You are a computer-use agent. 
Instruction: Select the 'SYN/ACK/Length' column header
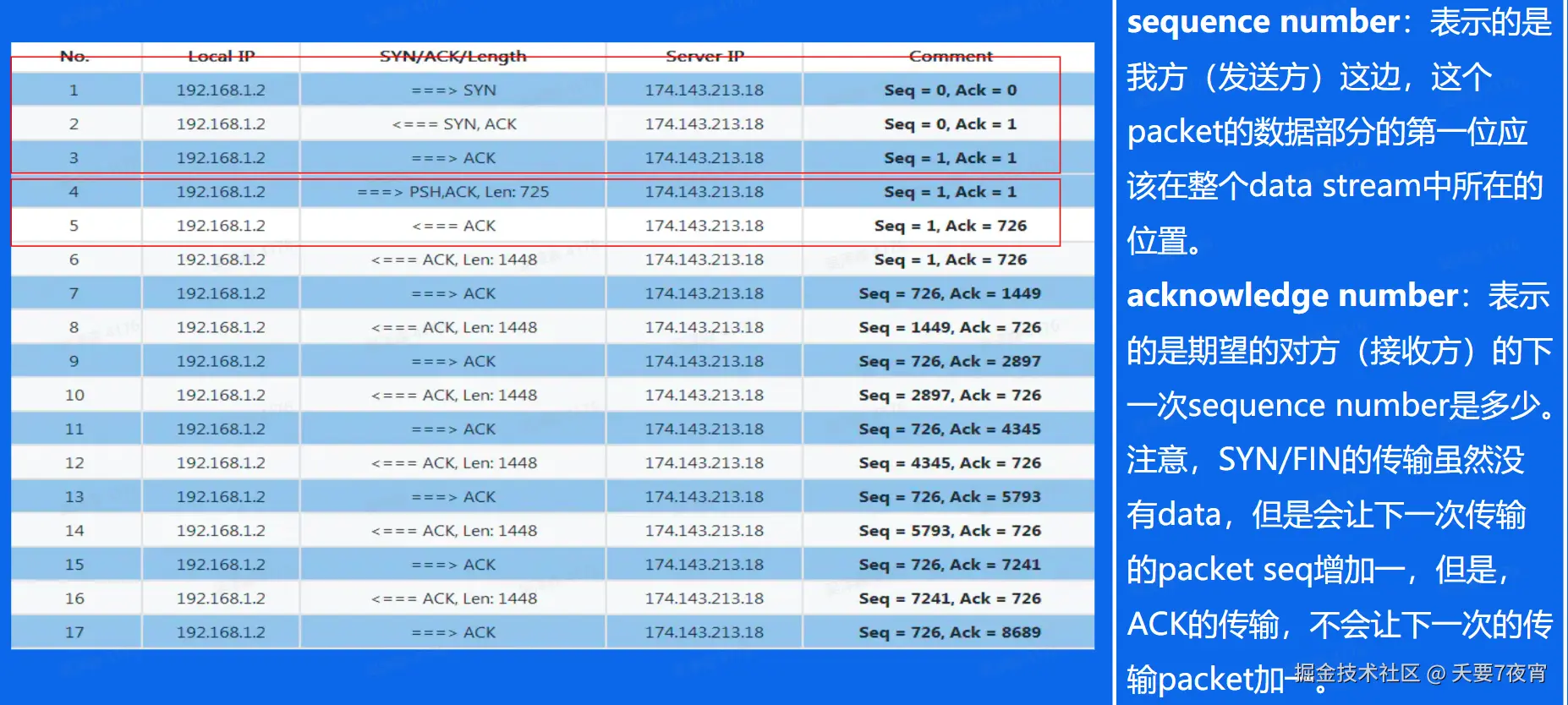click(452, 56)
